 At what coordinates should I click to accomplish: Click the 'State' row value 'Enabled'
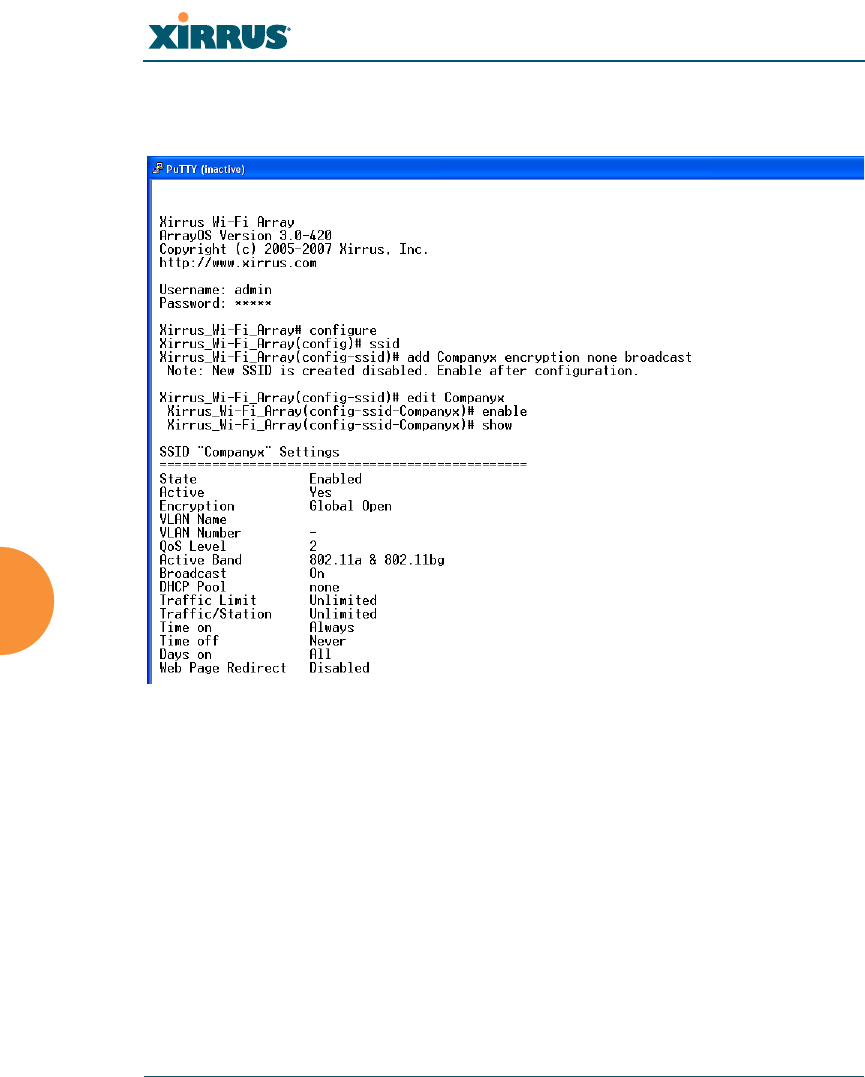[x=335, y=479]
